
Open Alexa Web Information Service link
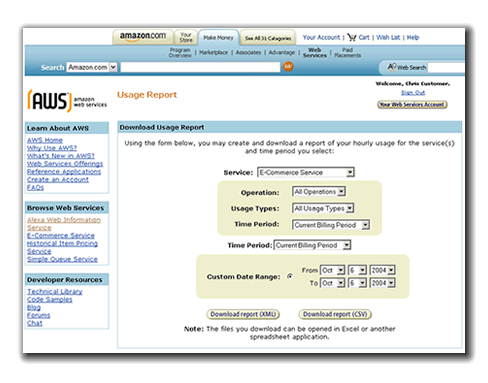pyautogui.click(x=63, y=224)
